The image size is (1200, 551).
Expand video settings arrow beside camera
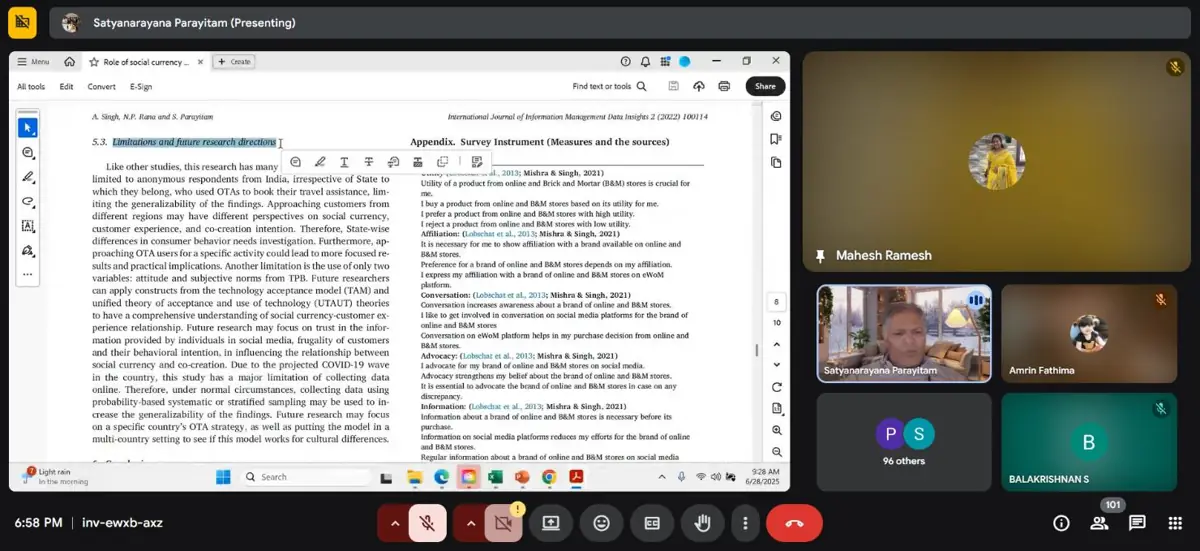[471, 522]
